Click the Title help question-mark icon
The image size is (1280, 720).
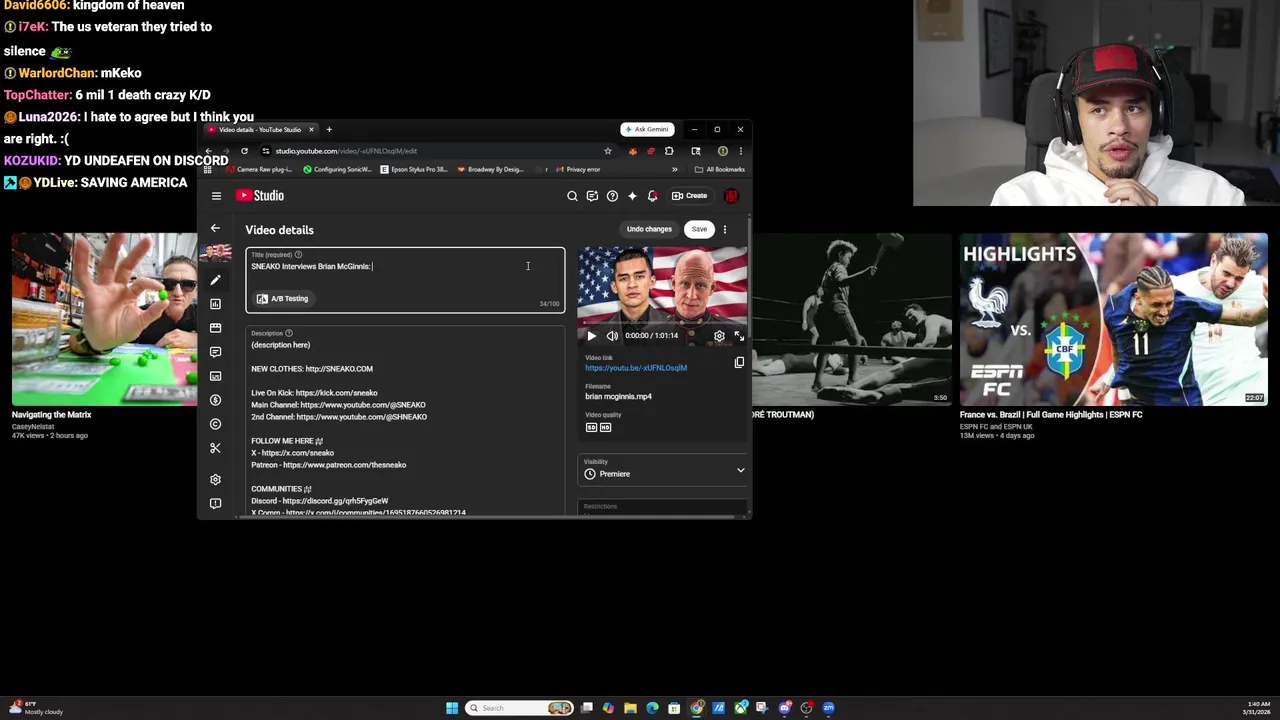[298, 255]
